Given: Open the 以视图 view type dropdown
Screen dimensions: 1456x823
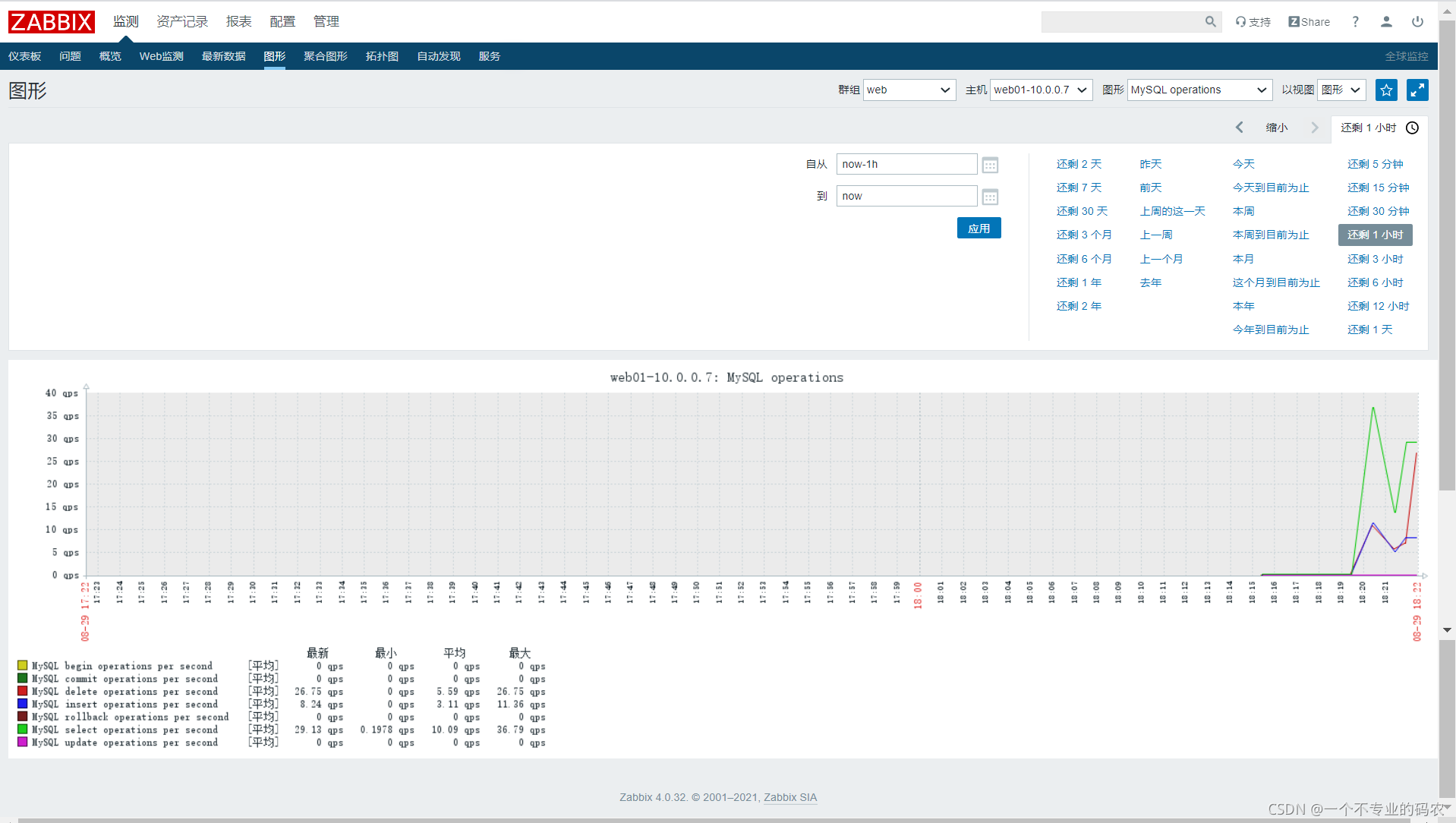Looking at the screenshot, I should point(1341,90).
